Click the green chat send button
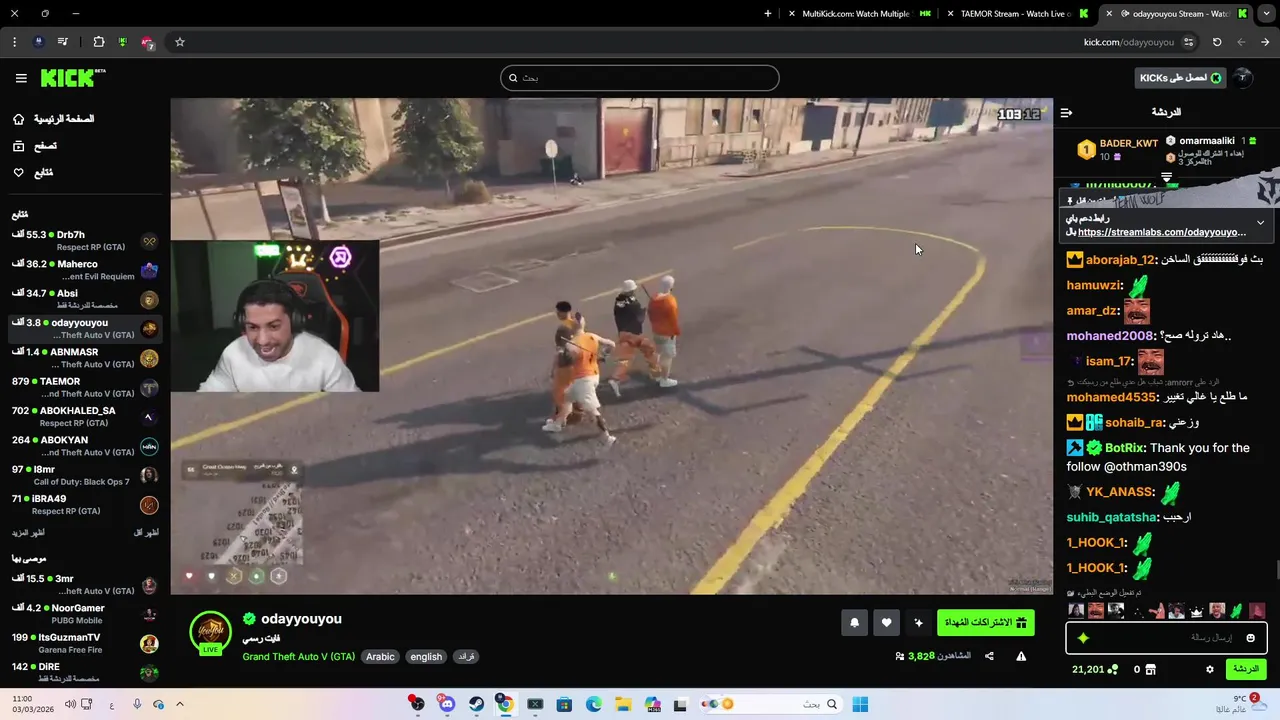The width and height of the screenshot is (1280, 720). point(1245,669)
